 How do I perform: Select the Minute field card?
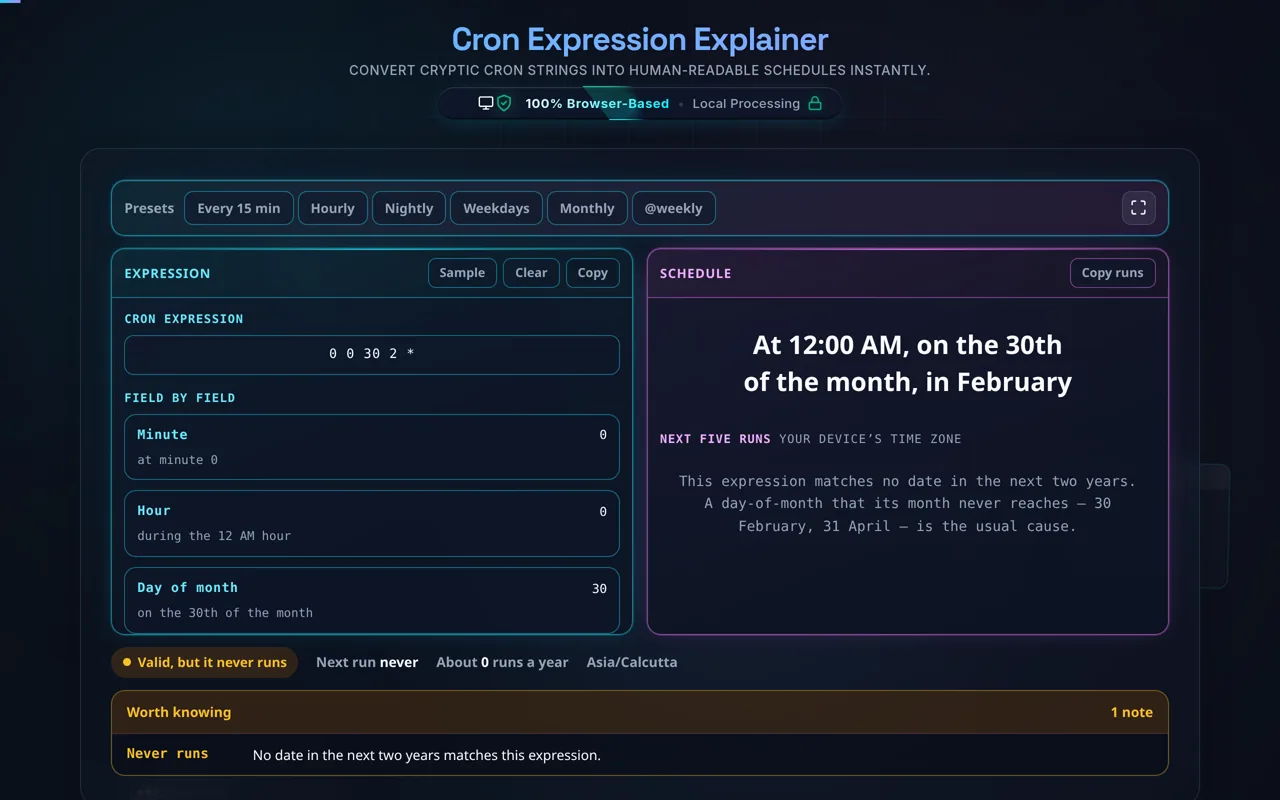(372, 447)
